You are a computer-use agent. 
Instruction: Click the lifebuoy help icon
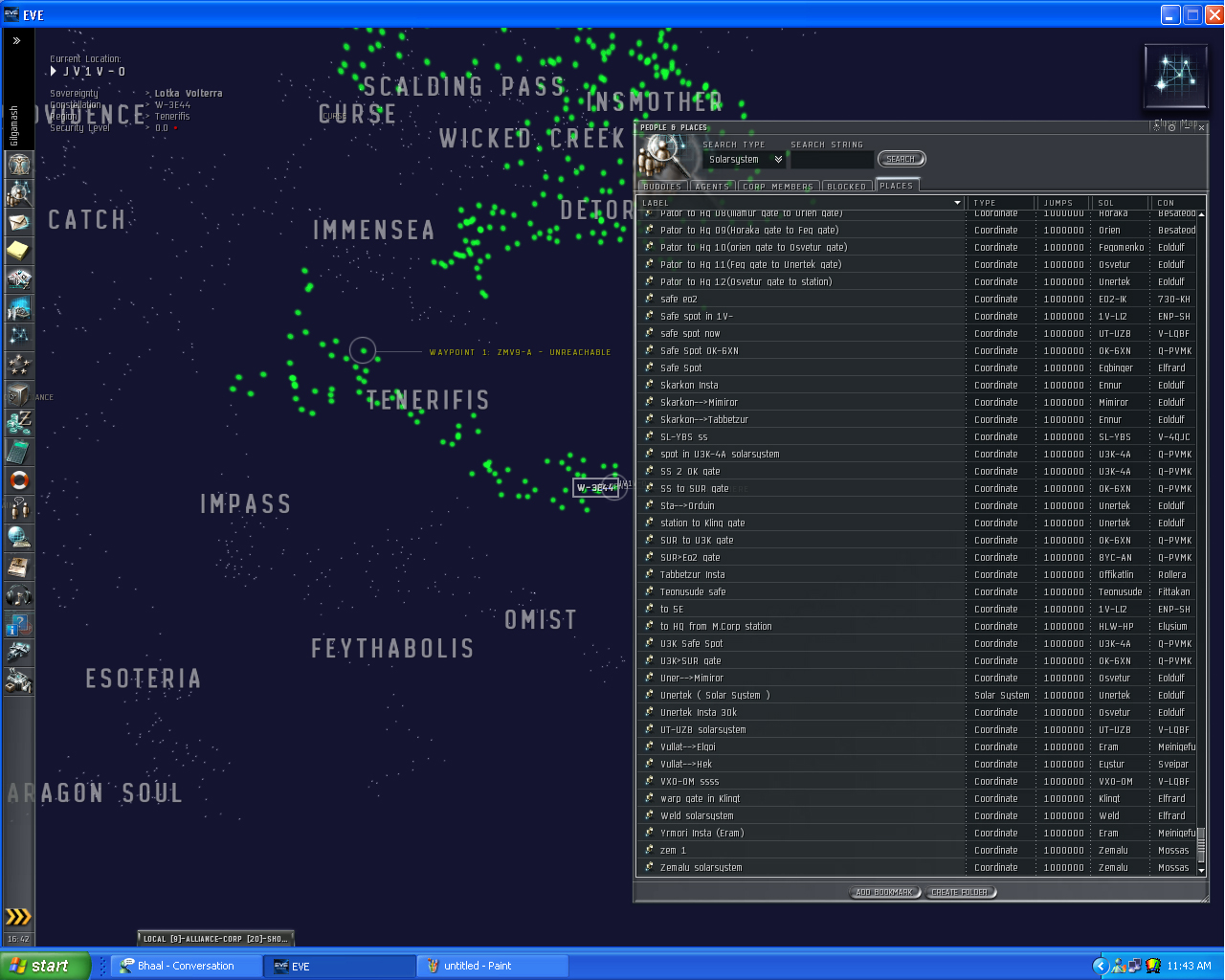click(19, 480)
